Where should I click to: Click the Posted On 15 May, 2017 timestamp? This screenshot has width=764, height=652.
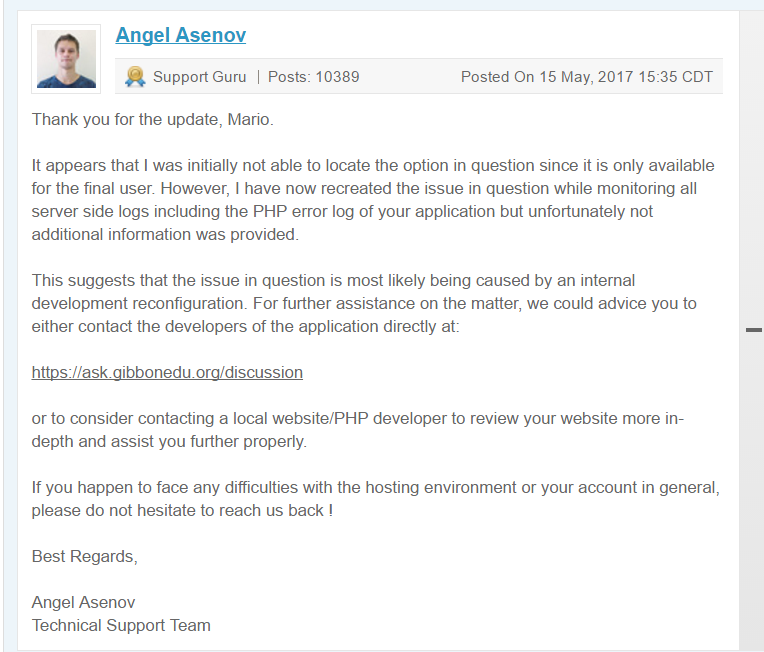pos(587,77)
